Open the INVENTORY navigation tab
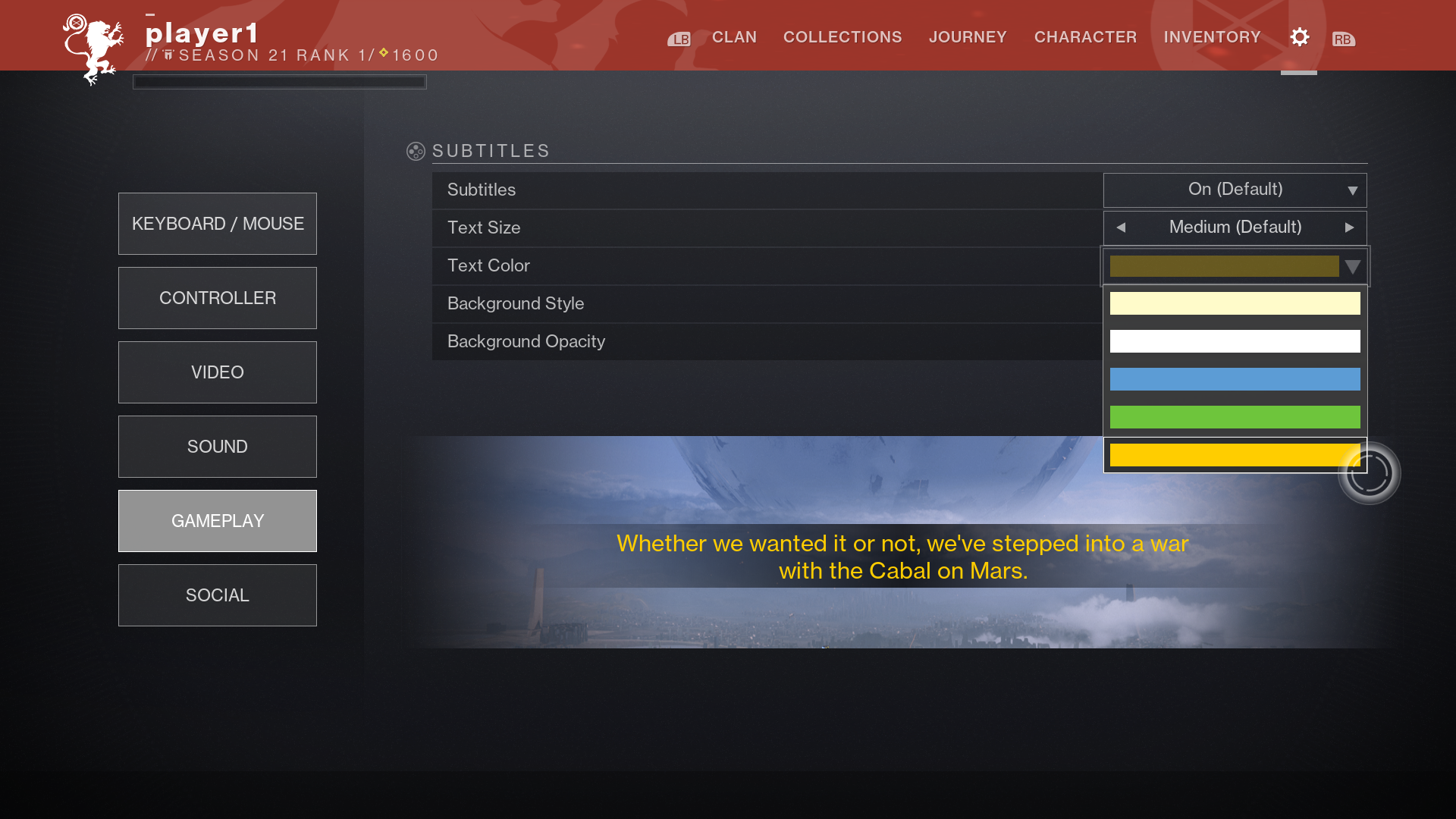Viewport: 1456px width, 819px height. click(x=1212, y=38)
